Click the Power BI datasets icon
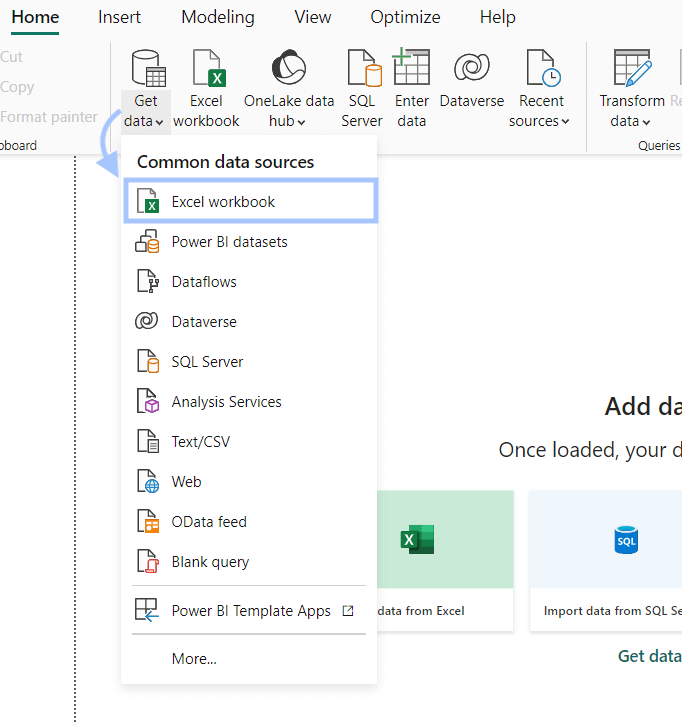682x724 pixels. click(147, 241)
